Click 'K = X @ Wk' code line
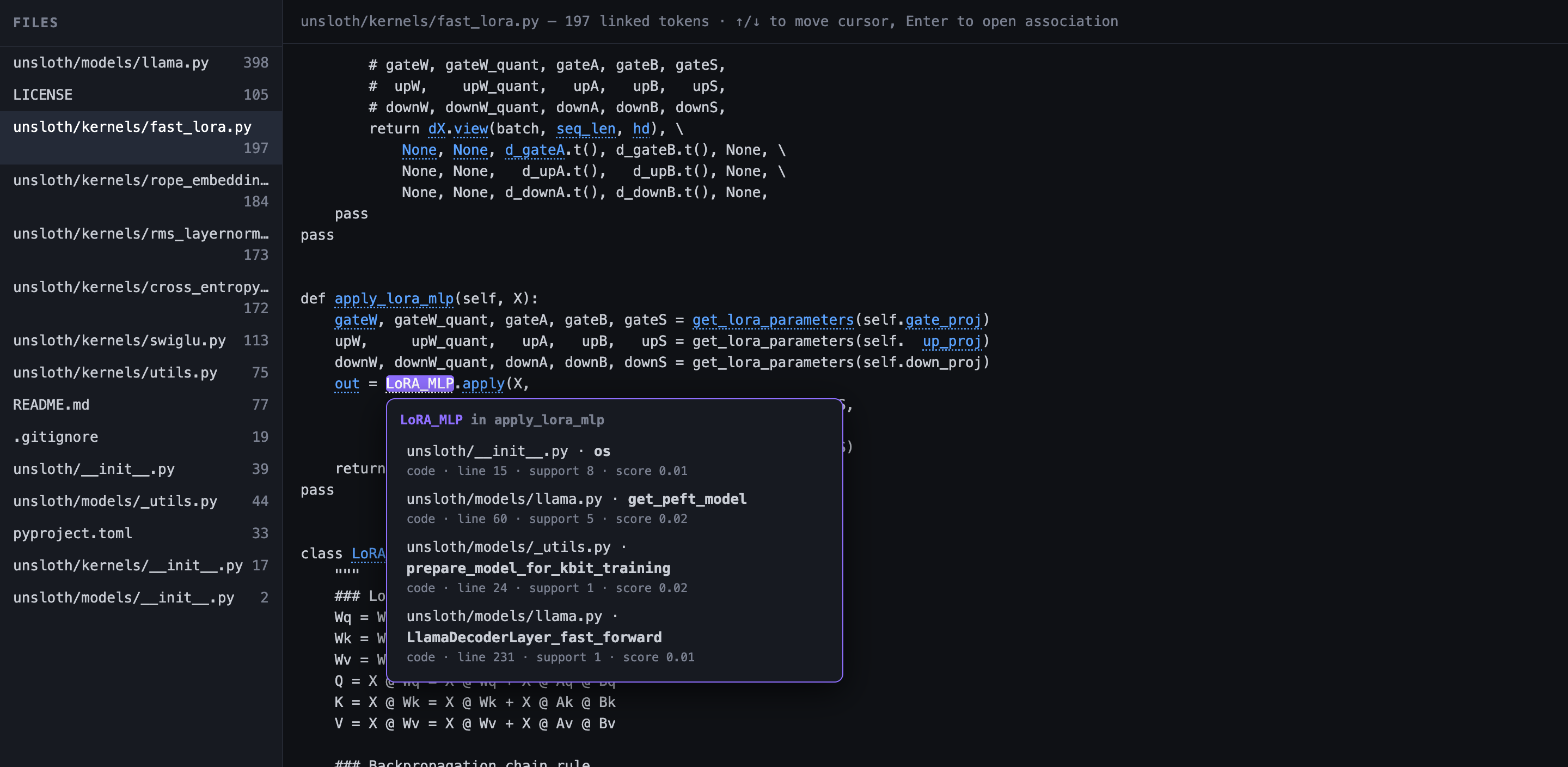The width and height of the screenshot is (1568, 767). 475,702
